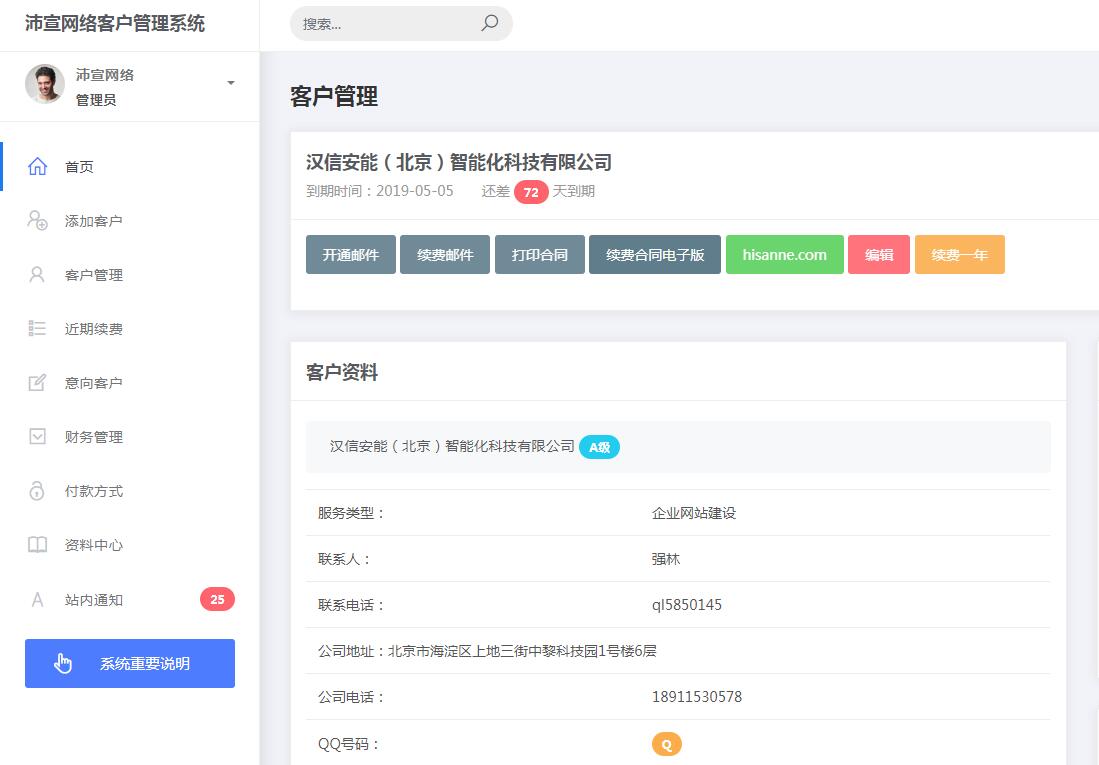The height and width of the screenshot is (765, 1099).
Task: Click the add-user icon beside 添加客户
Action: [x=38, y=221]
